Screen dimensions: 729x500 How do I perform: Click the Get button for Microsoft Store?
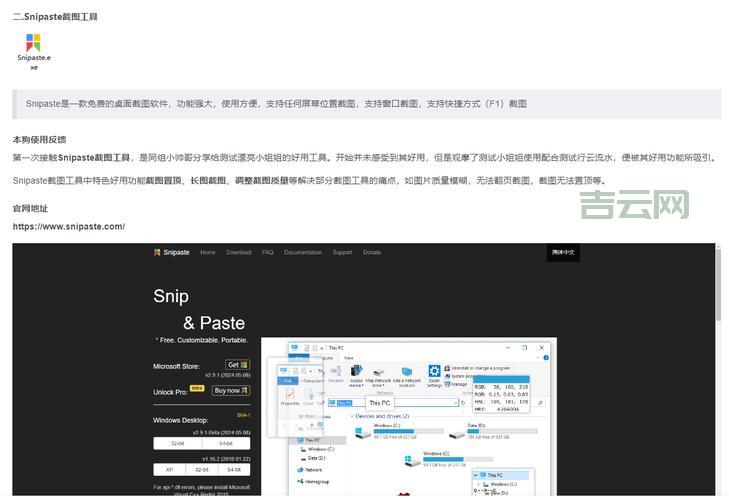[x=238, y=365]
